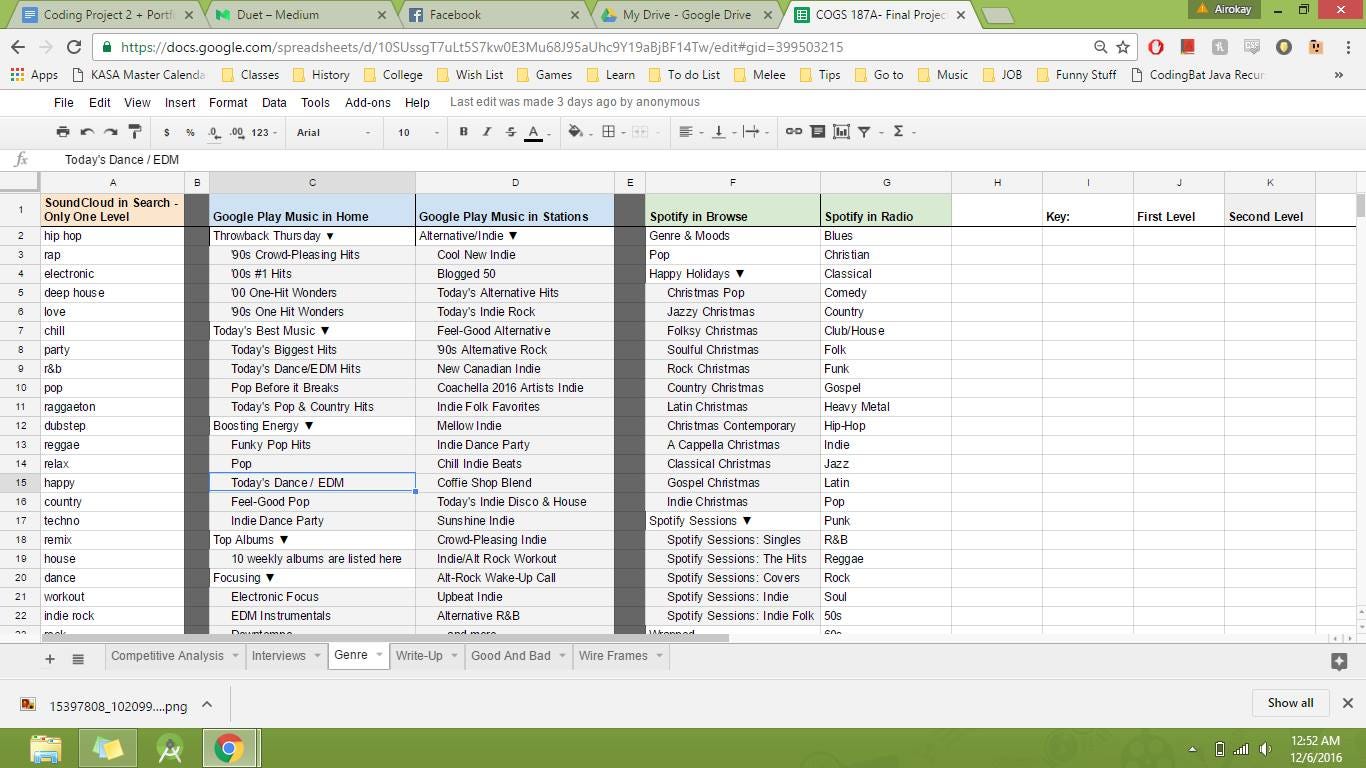Increase decimal places in the toolbar
This screenshot has width=1366, height=768.
point(237,132)
